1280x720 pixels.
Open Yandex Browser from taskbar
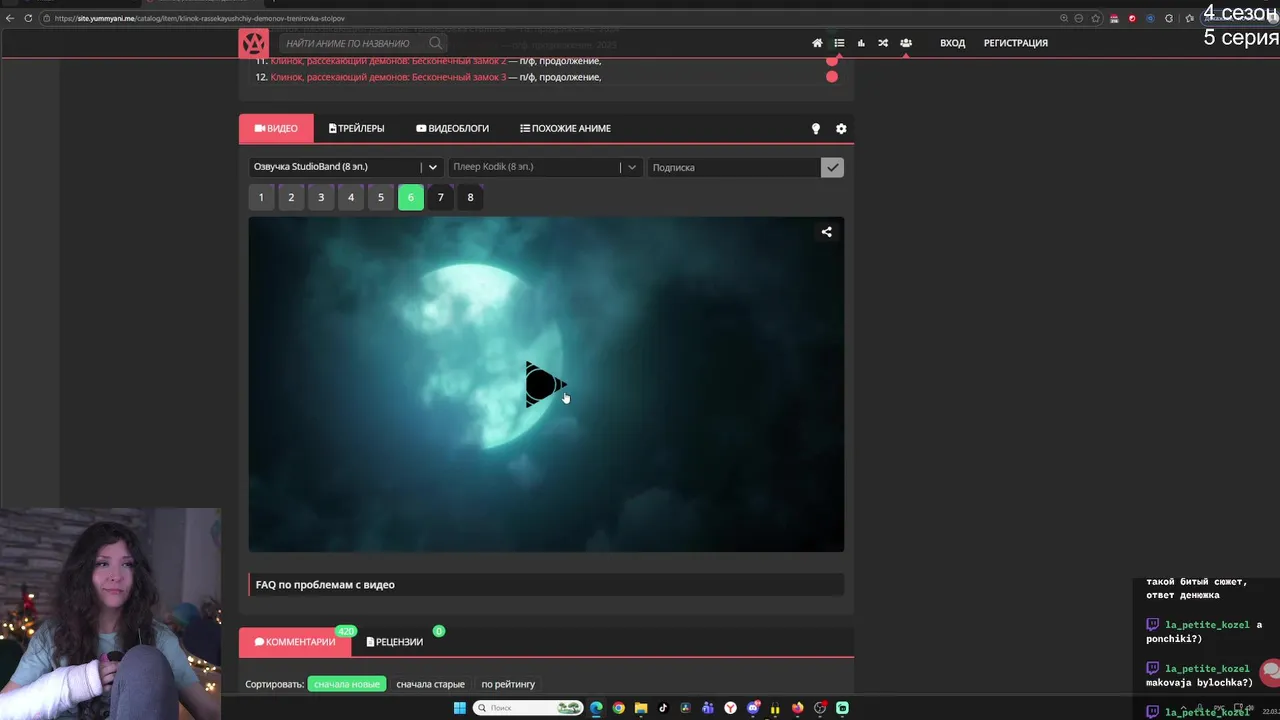[x=730, y=708]
